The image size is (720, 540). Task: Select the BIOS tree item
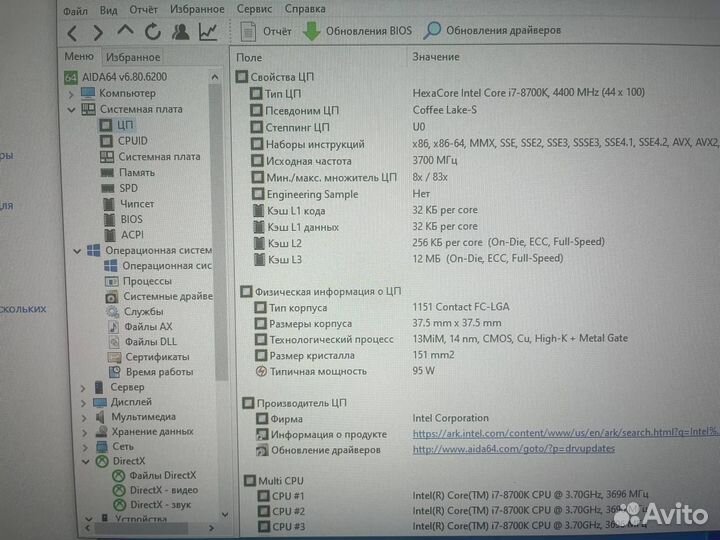(x=123, y=219)
